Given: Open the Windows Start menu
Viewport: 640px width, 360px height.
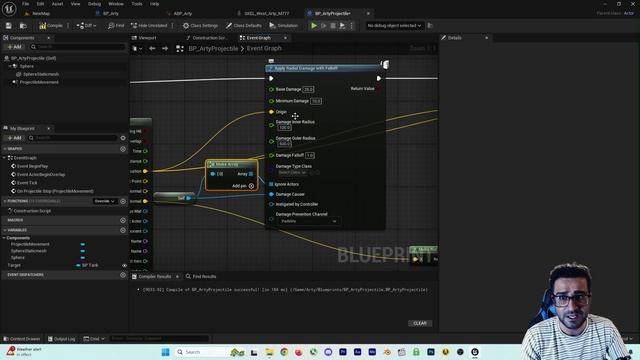Looking at the screenshot, I should tap(165, 352).
